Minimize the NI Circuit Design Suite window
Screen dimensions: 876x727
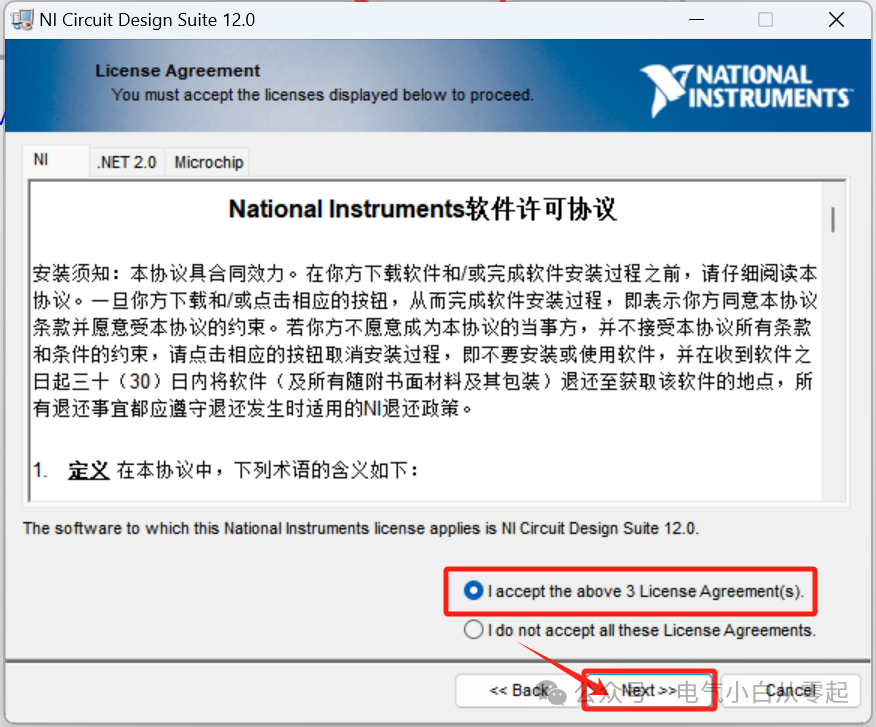click(696, 20)
